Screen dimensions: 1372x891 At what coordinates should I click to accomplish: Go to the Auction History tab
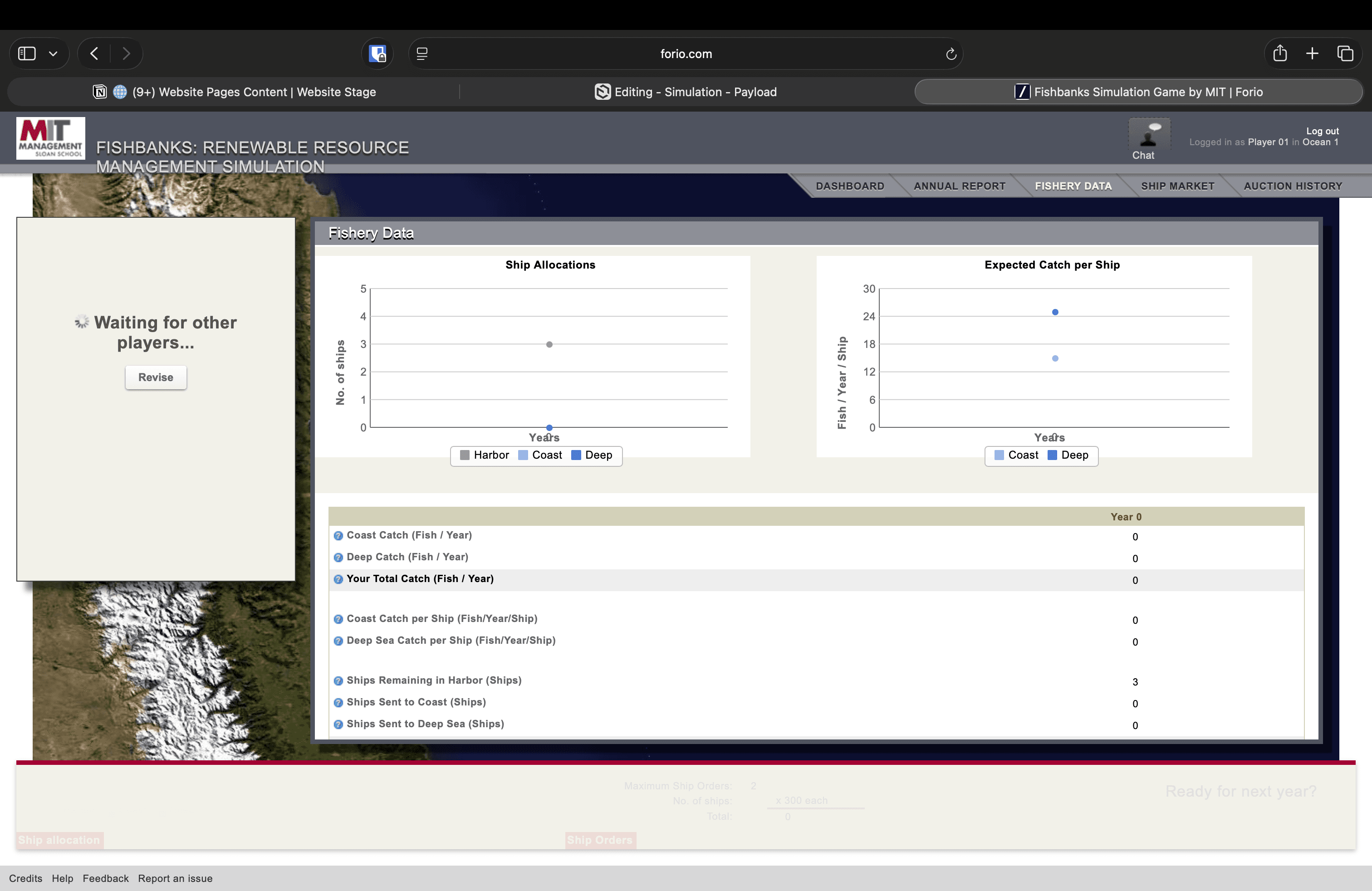tap(1293, 186)
